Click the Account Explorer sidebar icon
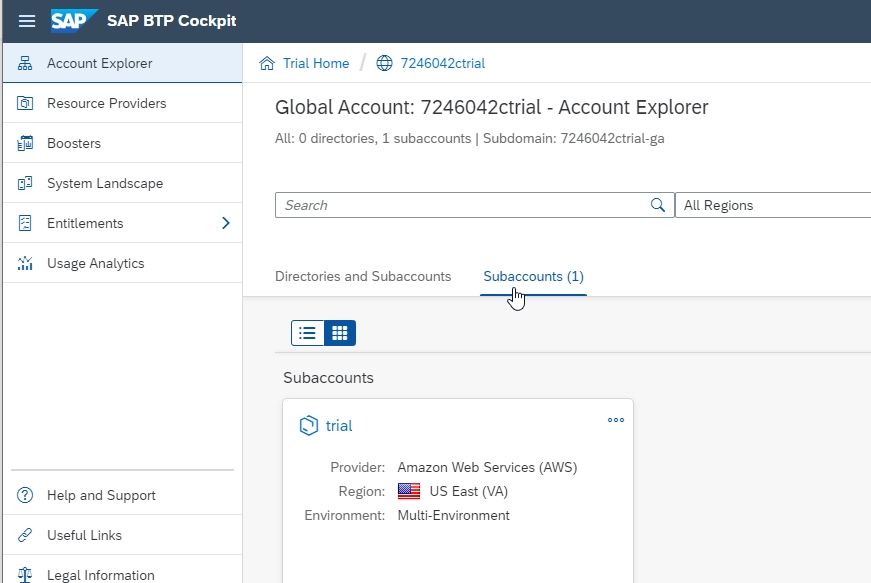Screen dimensions: 871x583 [25, 63]
